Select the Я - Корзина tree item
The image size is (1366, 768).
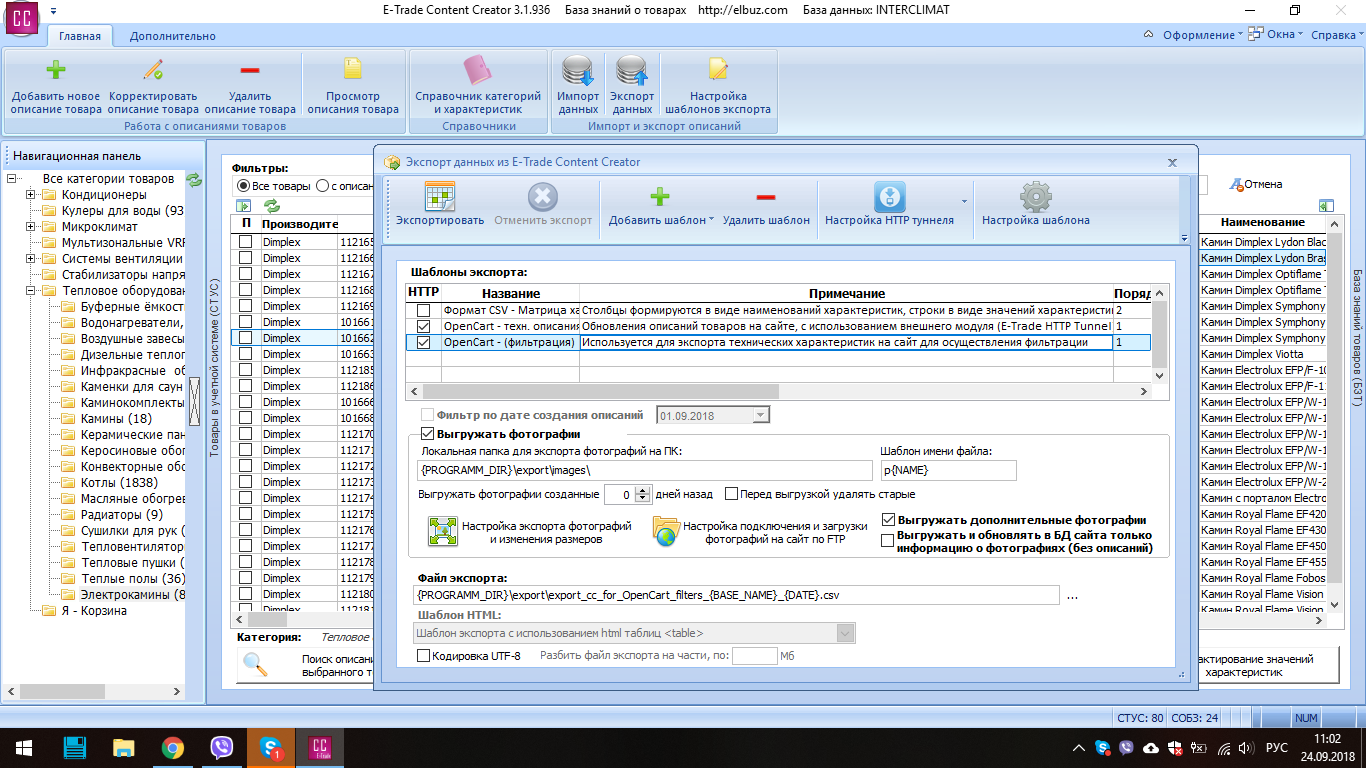(x=94, y=611)
